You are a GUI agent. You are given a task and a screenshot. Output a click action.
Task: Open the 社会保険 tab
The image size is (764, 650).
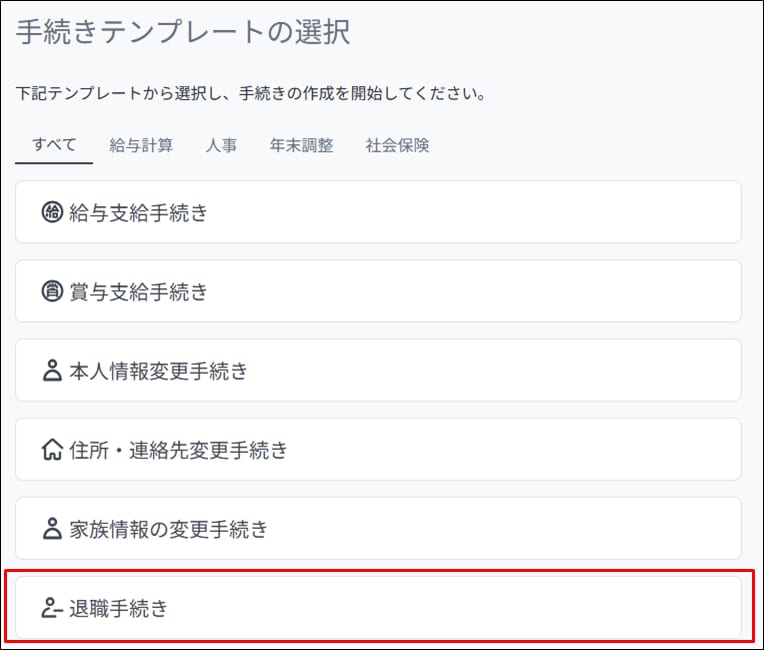pyautogui.click(x=397, y=145)
